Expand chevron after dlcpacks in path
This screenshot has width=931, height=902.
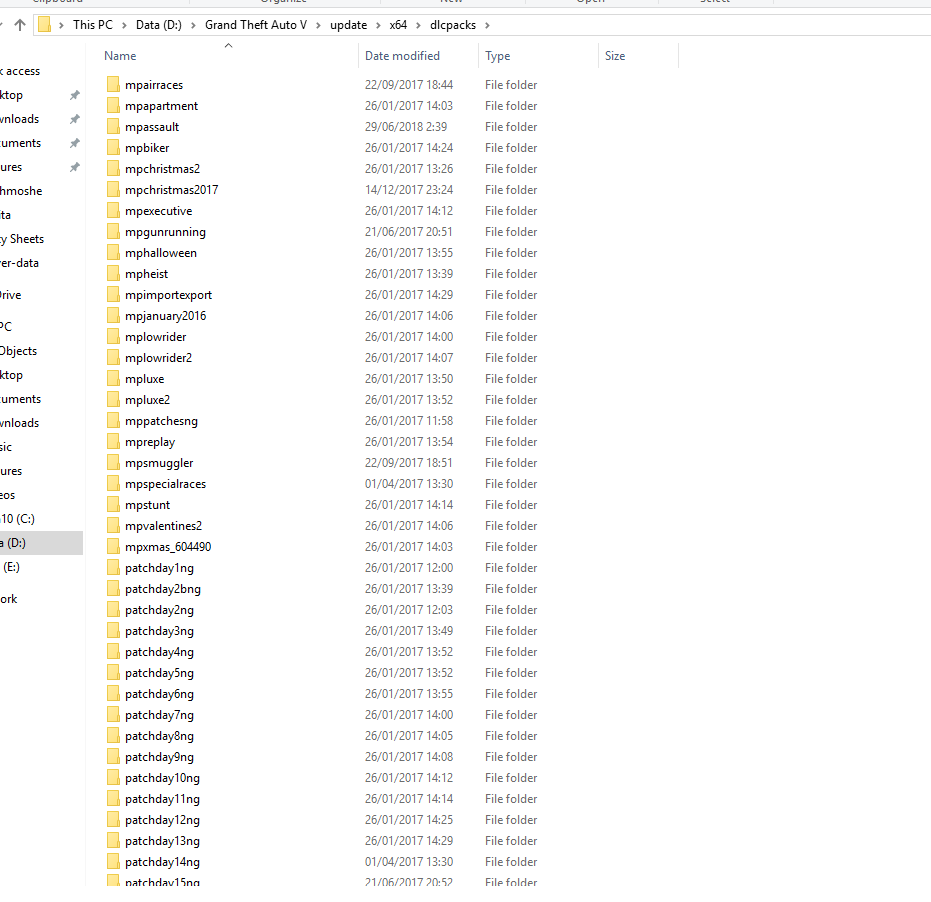[x=487, y=26]
